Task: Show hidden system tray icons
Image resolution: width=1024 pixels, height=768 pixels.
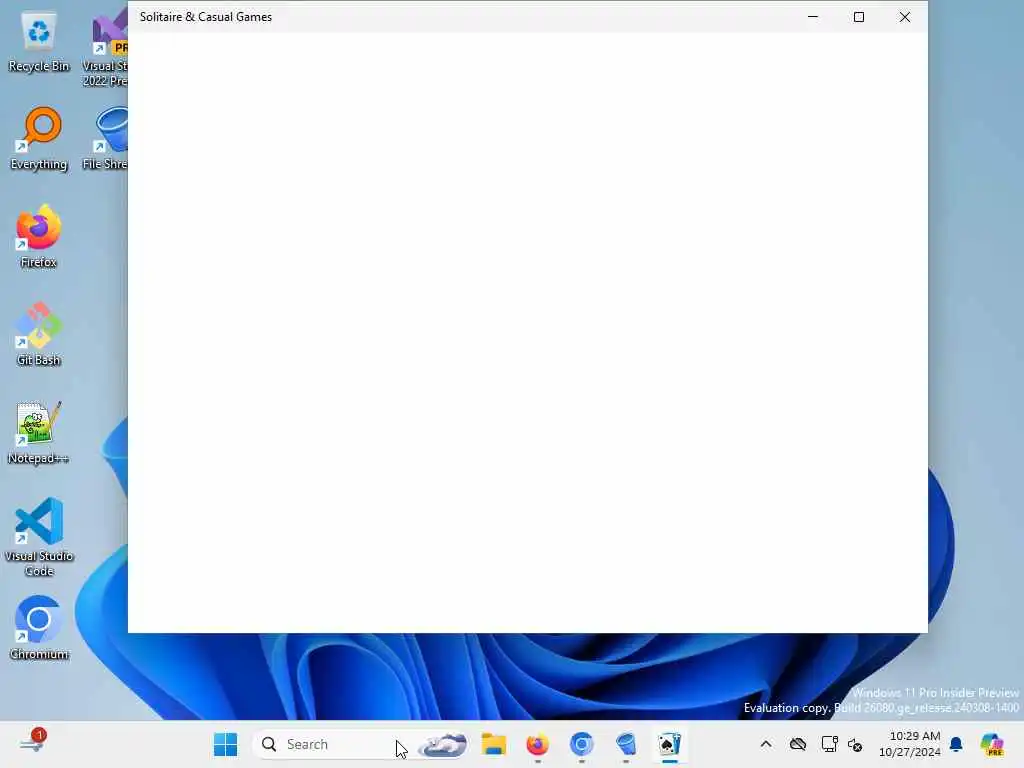Action: 766,744
